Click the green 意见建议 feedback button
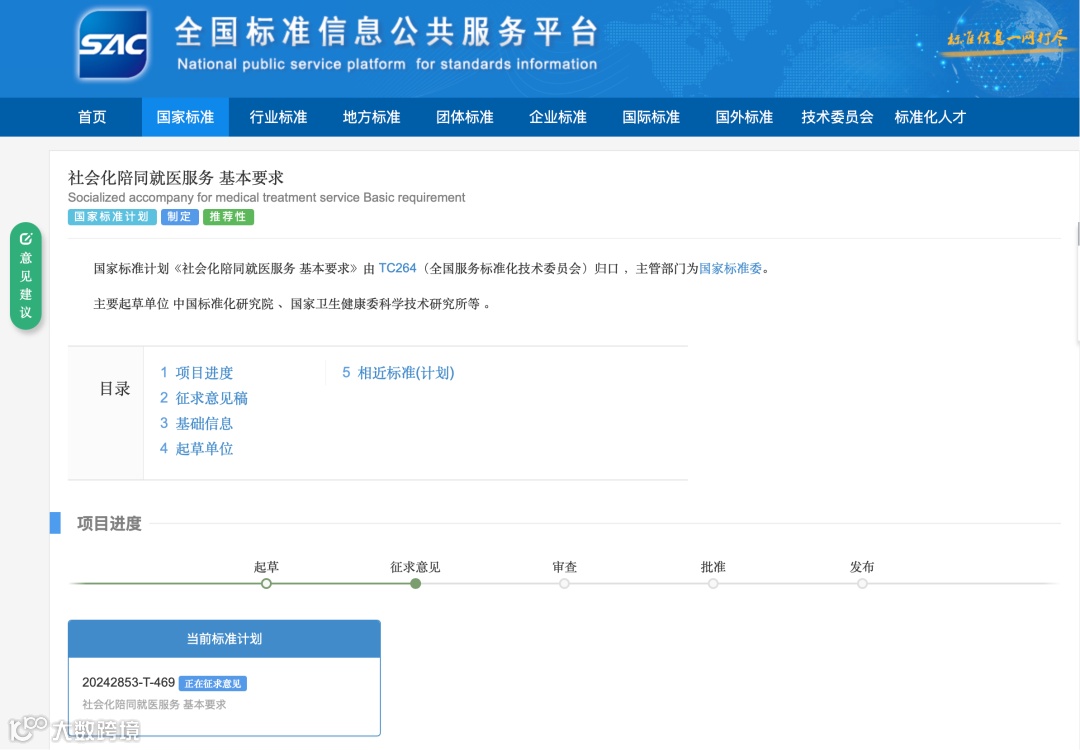Screen dimensions: 1080x750 (26, 275)
